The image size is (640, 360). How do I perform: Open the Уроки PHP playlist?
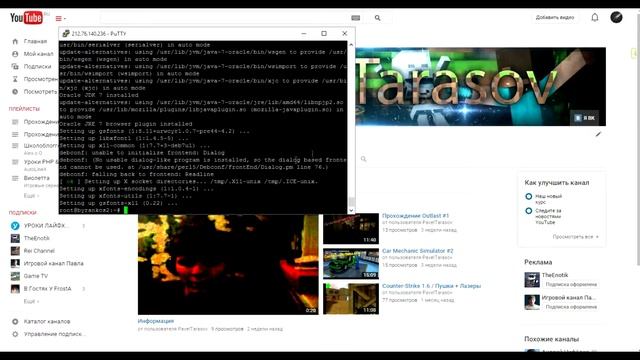tap(41, 162)
